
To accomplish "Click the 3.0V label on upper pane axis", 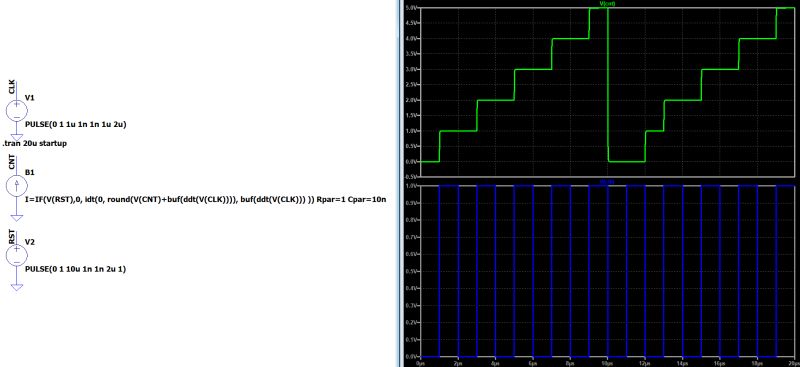I will (411, 69).
